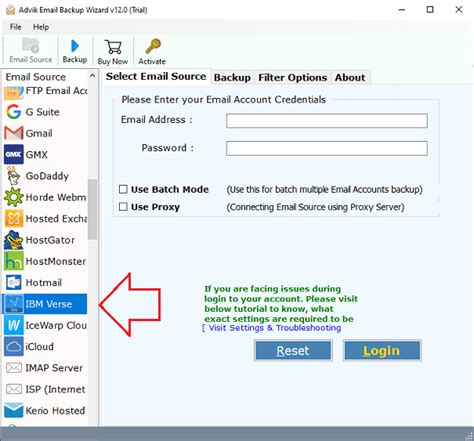
Task: Select the Gmail text entry
Action: coord(39,133)
